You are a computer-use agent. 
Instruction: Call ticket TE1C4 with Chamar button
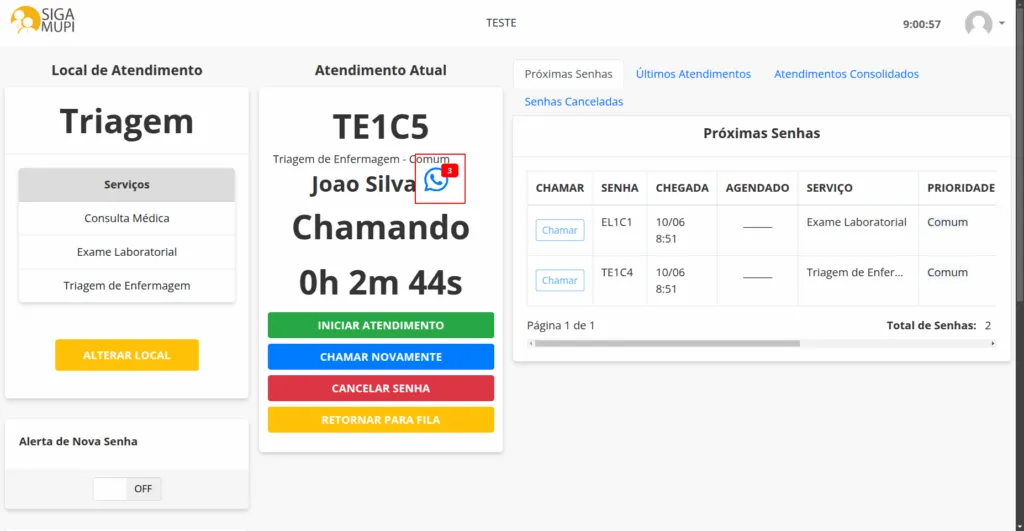[559, 280]
